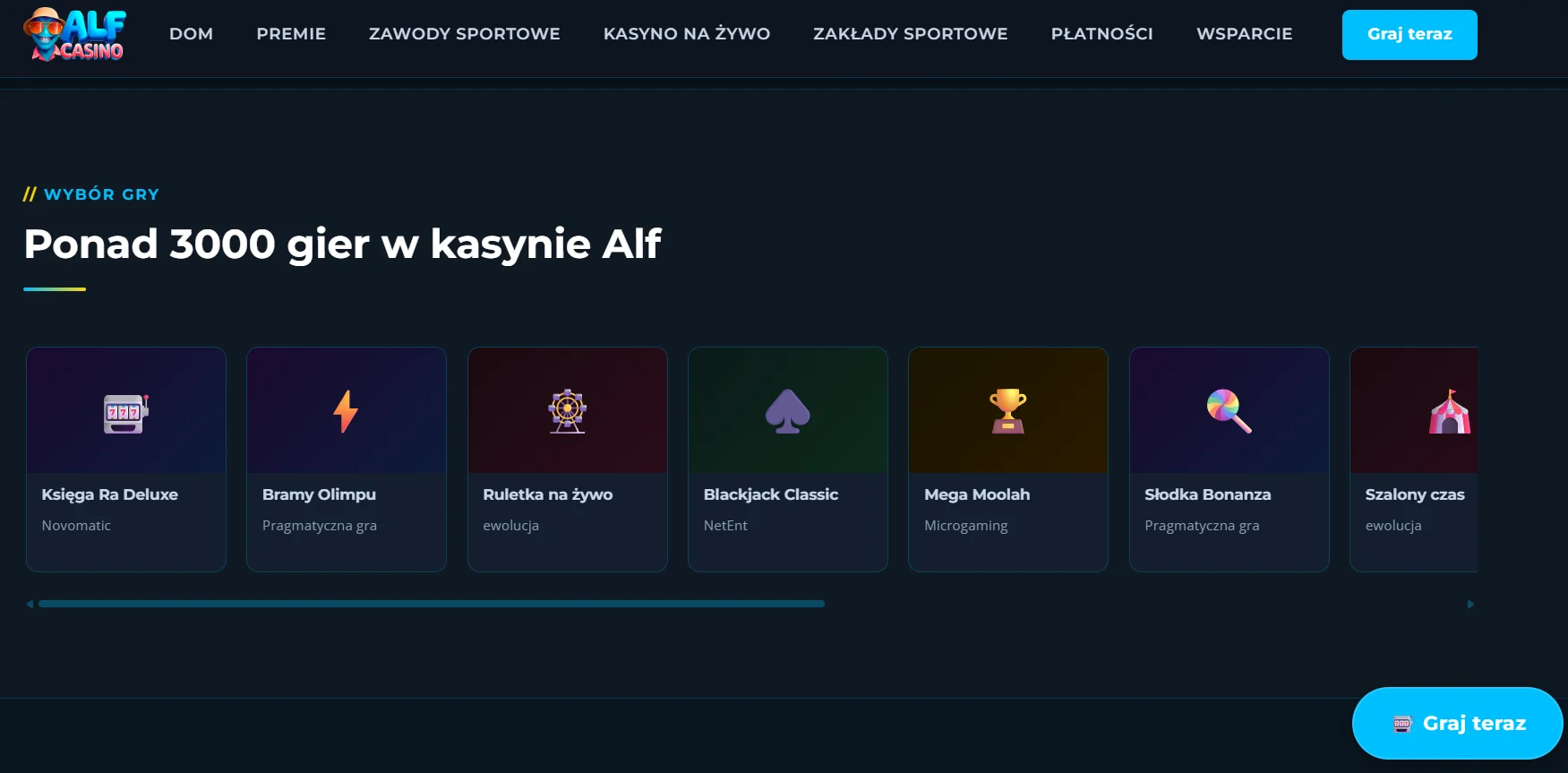
Task: Click the Alf Casino logo
Action: pyautogui.click(x=75, y=34)
